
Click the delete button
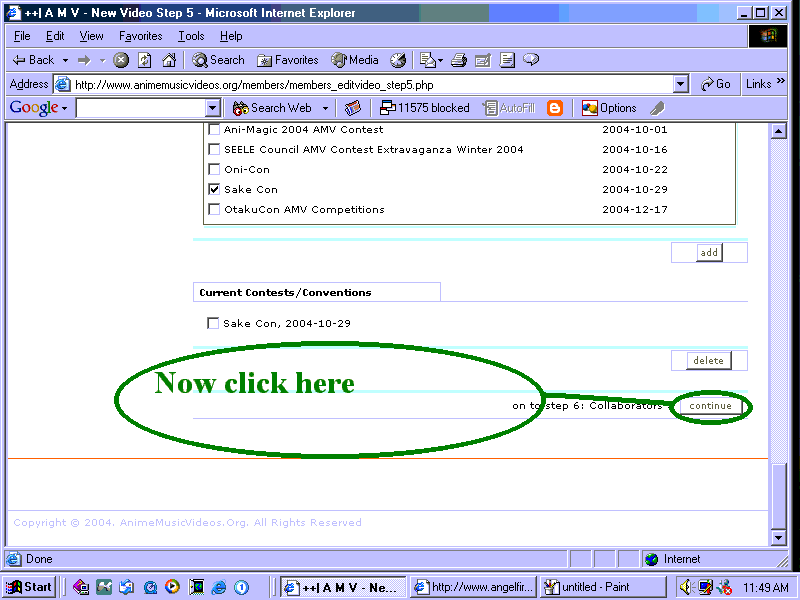pyautogui.click(x=709, y=360)
